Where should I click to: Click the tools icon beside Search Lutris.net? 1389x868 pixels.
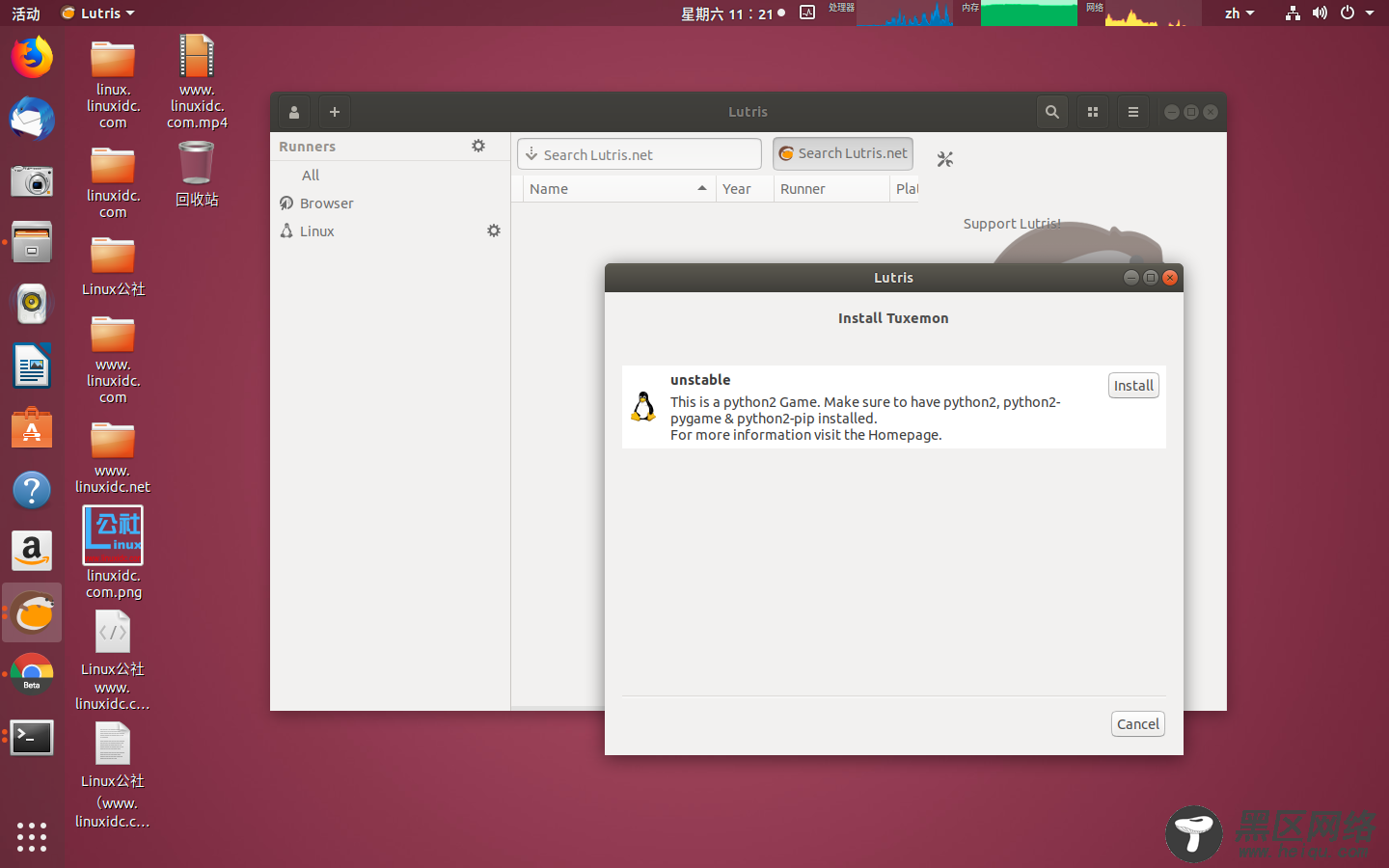coord(945,159)
